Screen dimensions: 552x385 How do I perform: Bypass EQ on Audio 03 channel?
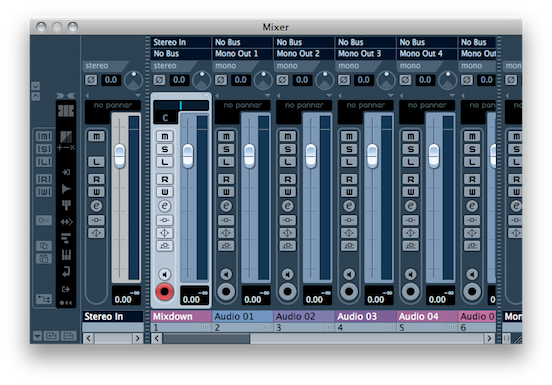pos(349,233)
